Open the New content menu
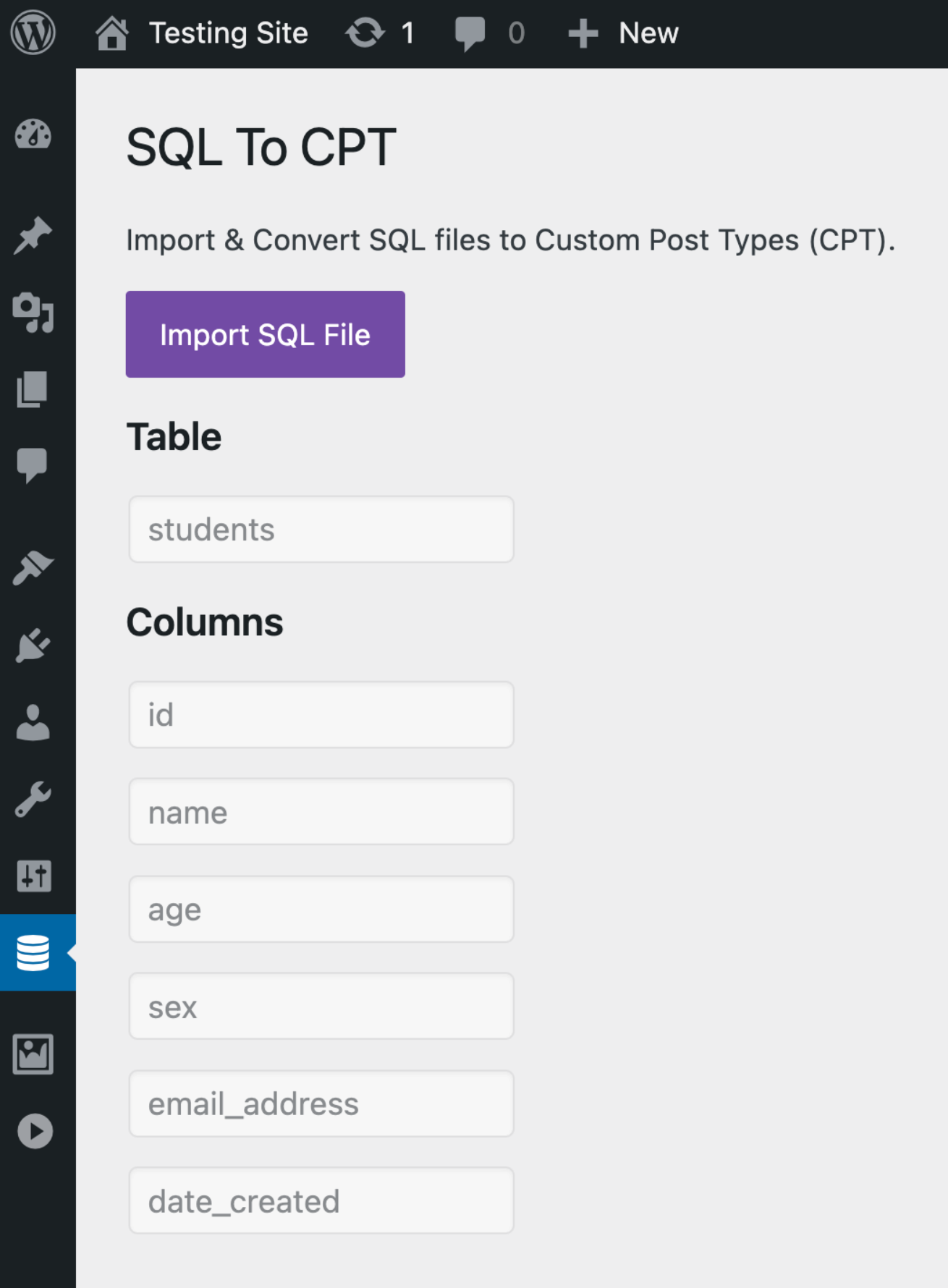The width and height of the screenshot is (948, 1288). [x=624, y=33]
